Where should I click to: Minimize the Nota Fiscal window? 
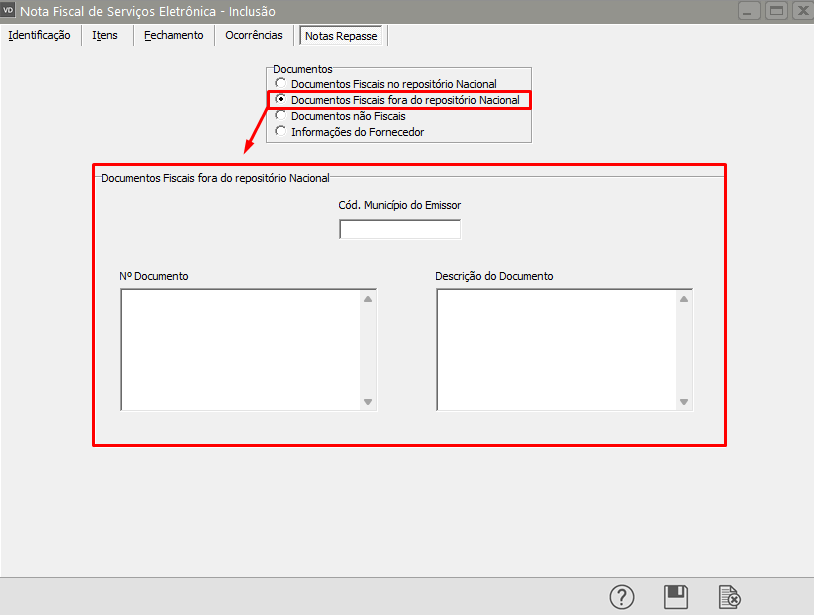pos(750,11)
